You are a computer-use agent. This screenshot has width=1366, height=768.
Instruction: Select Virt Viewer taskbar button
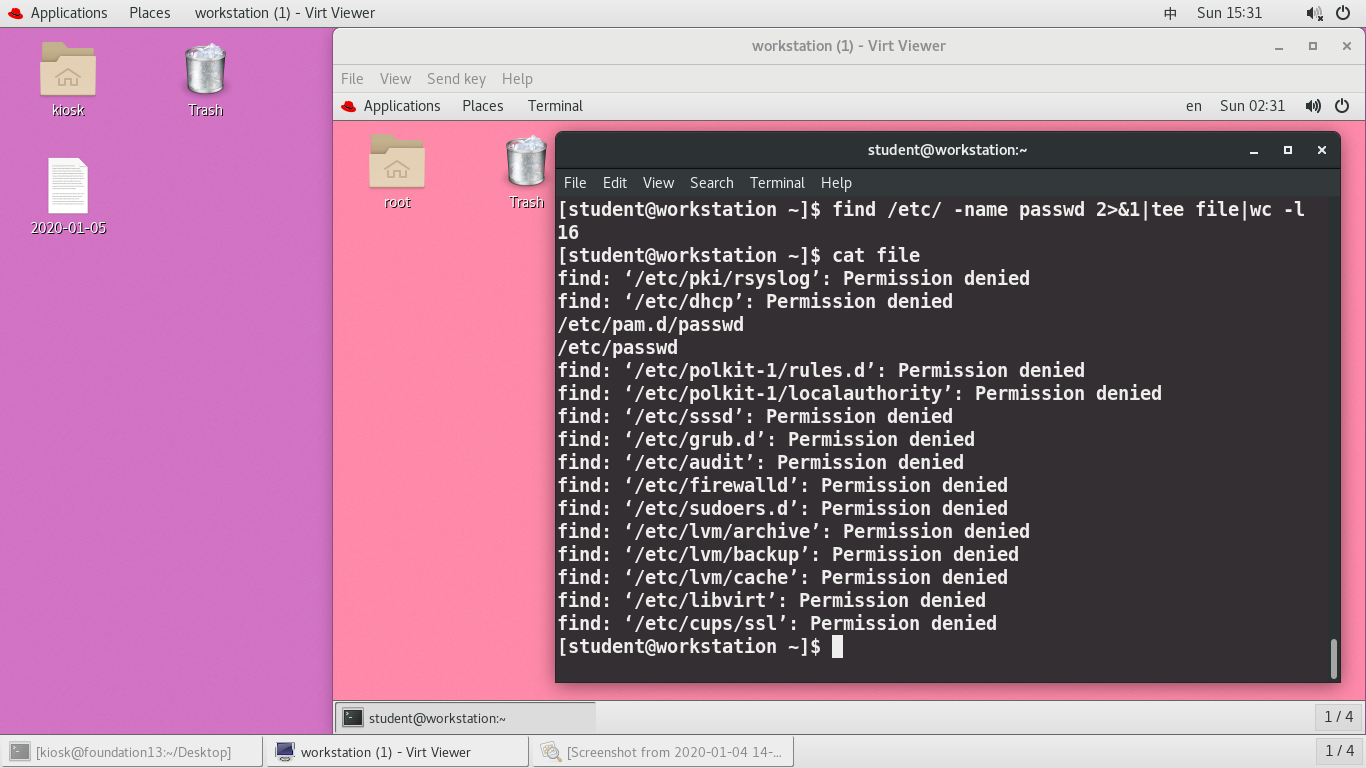click(397, 752)
